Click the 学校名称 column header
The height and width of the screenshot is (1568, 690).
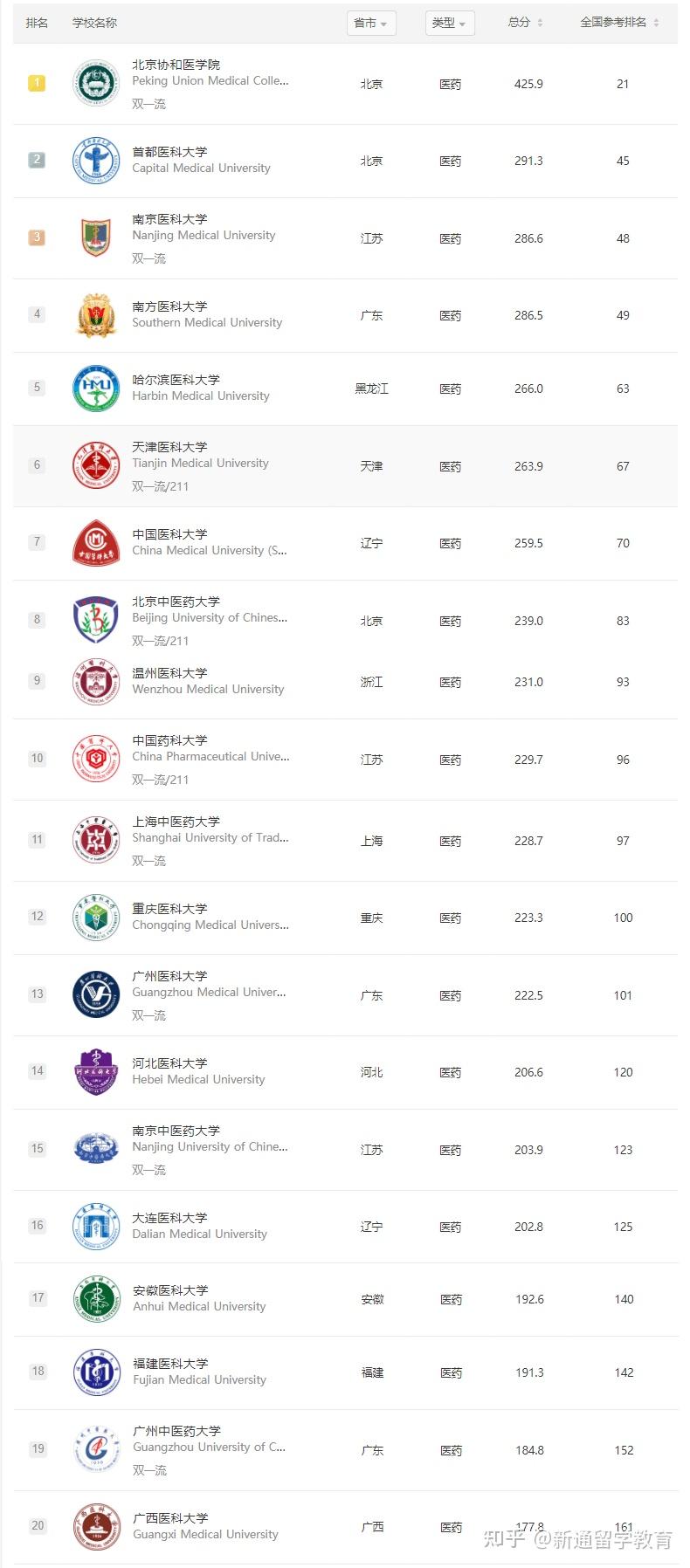(94, 23)
